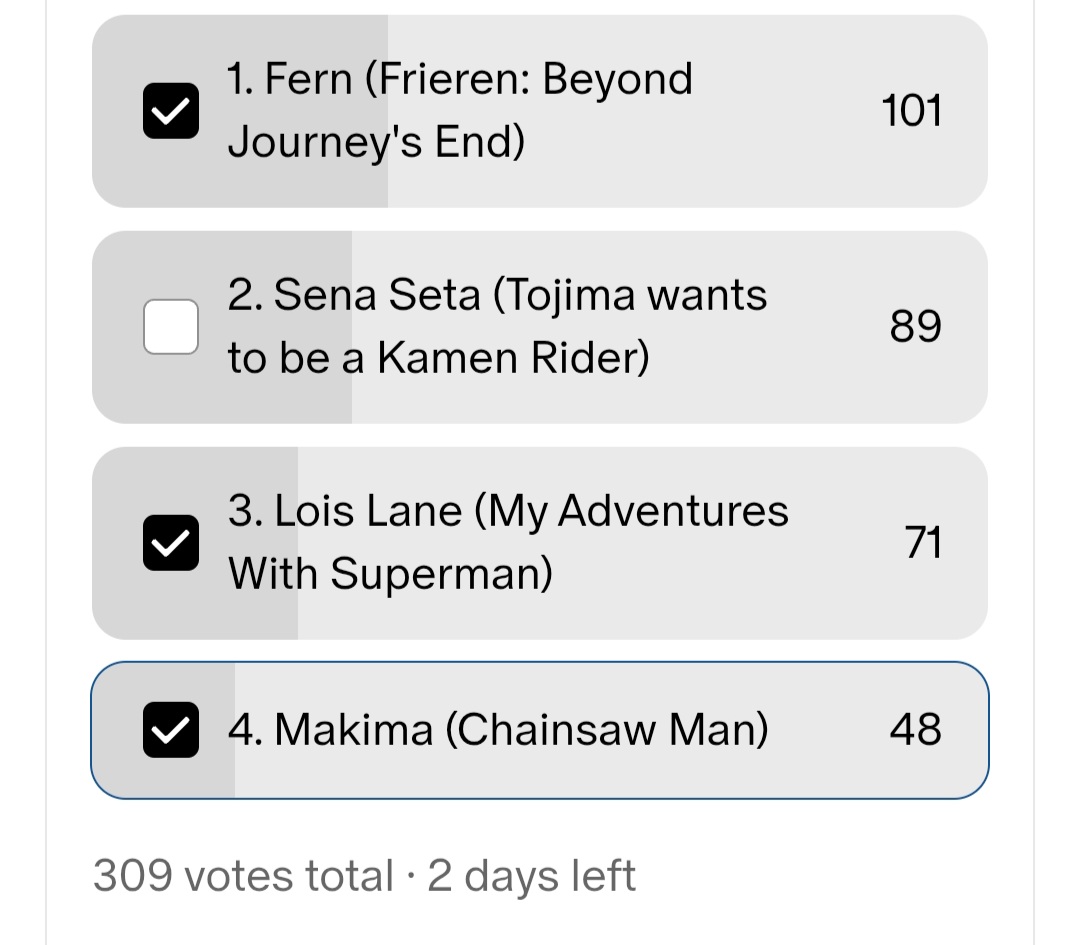Click the words Journey's End) in option 1
The width and height of the screenshot is (1080, 945).
(x=376, y=143)
